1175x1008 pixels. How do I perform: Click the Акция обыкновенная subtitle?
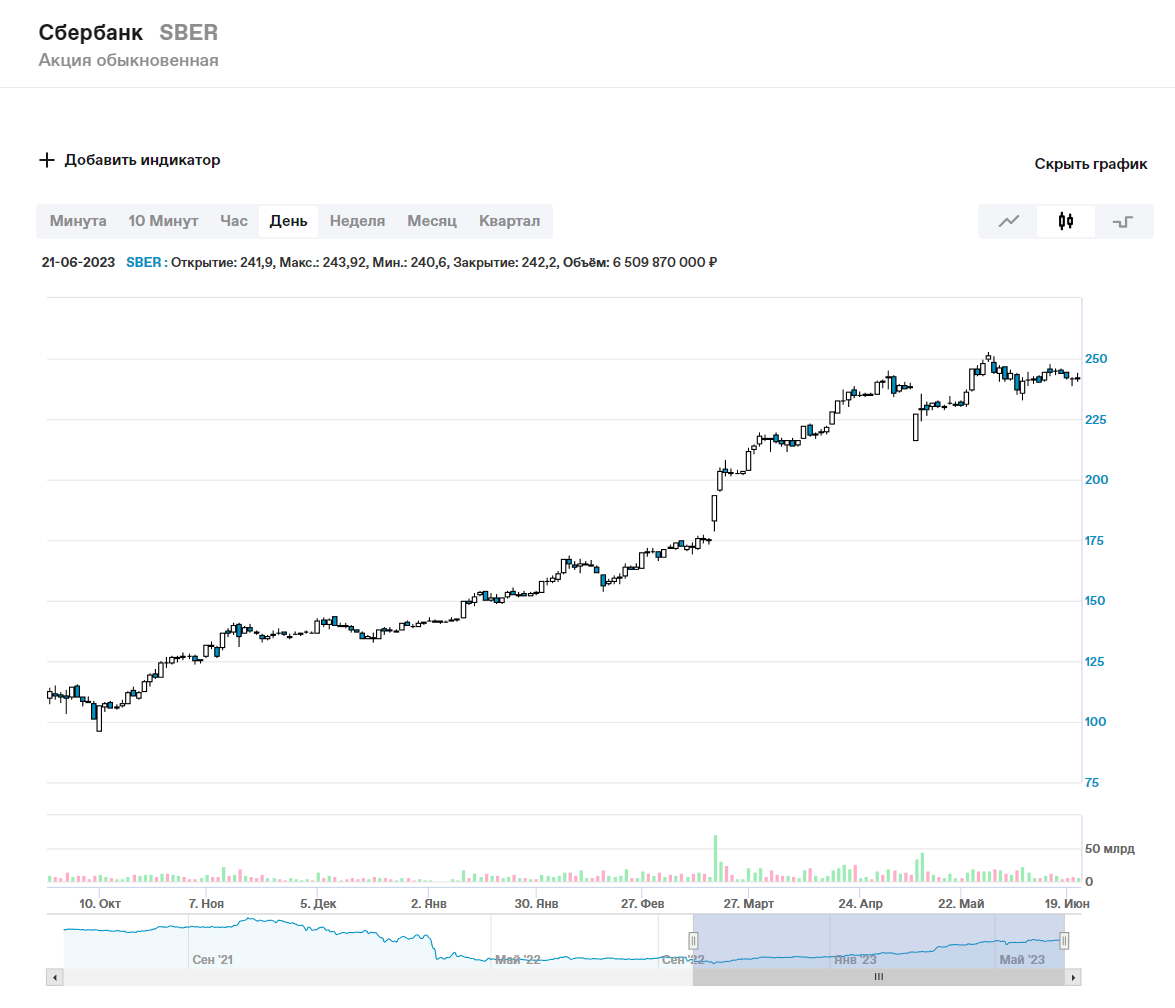point(129,61)
